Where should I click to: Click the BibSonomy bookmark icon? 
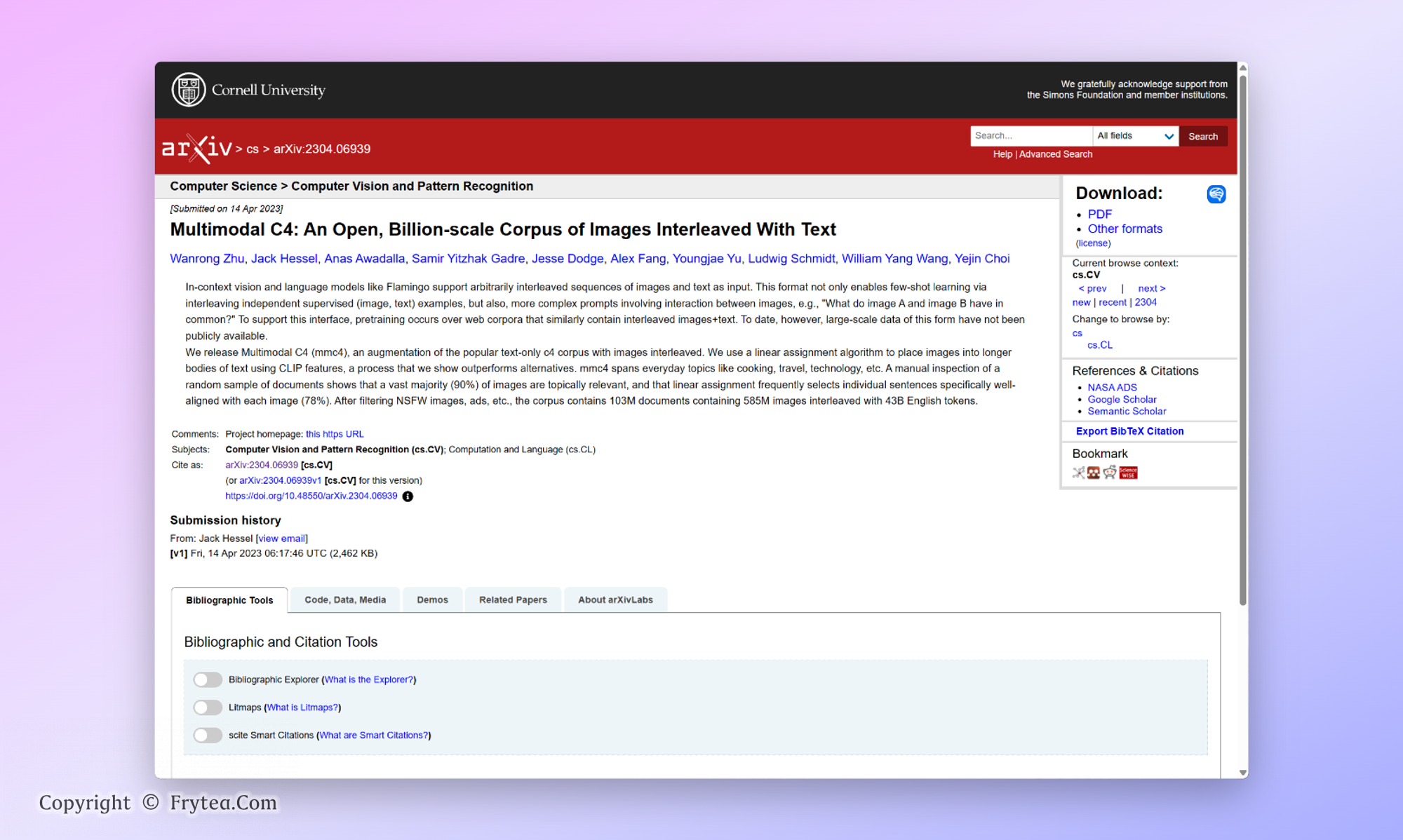[1078, 473]
